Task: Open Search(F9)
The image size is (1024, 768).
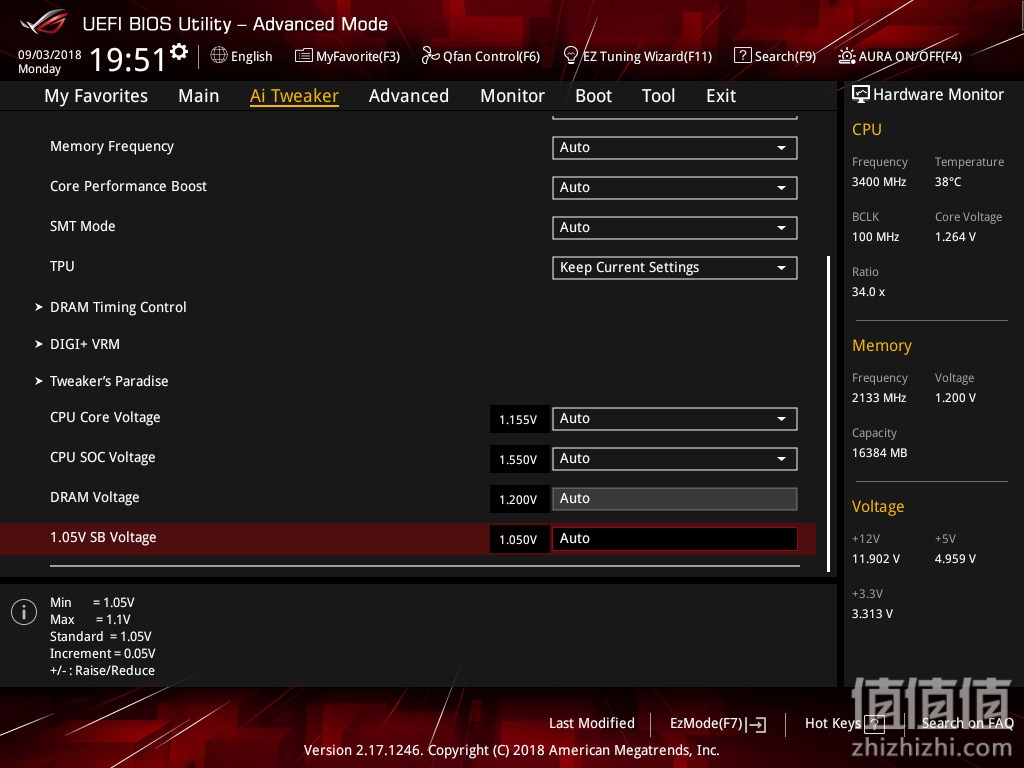Action: 785,56
